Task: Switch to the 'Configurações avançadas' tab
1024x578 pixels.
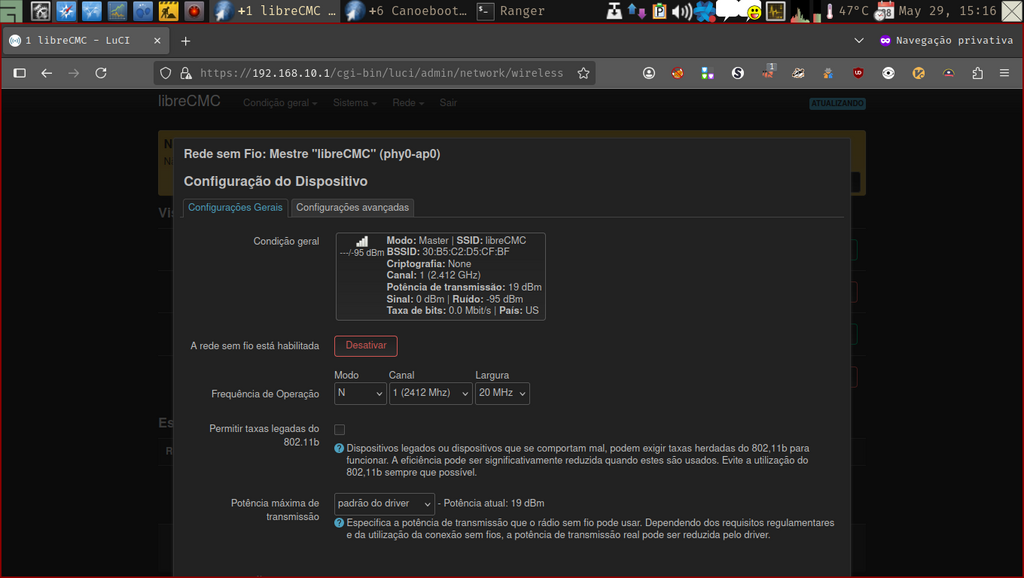Action: click(x=352, y=207)
